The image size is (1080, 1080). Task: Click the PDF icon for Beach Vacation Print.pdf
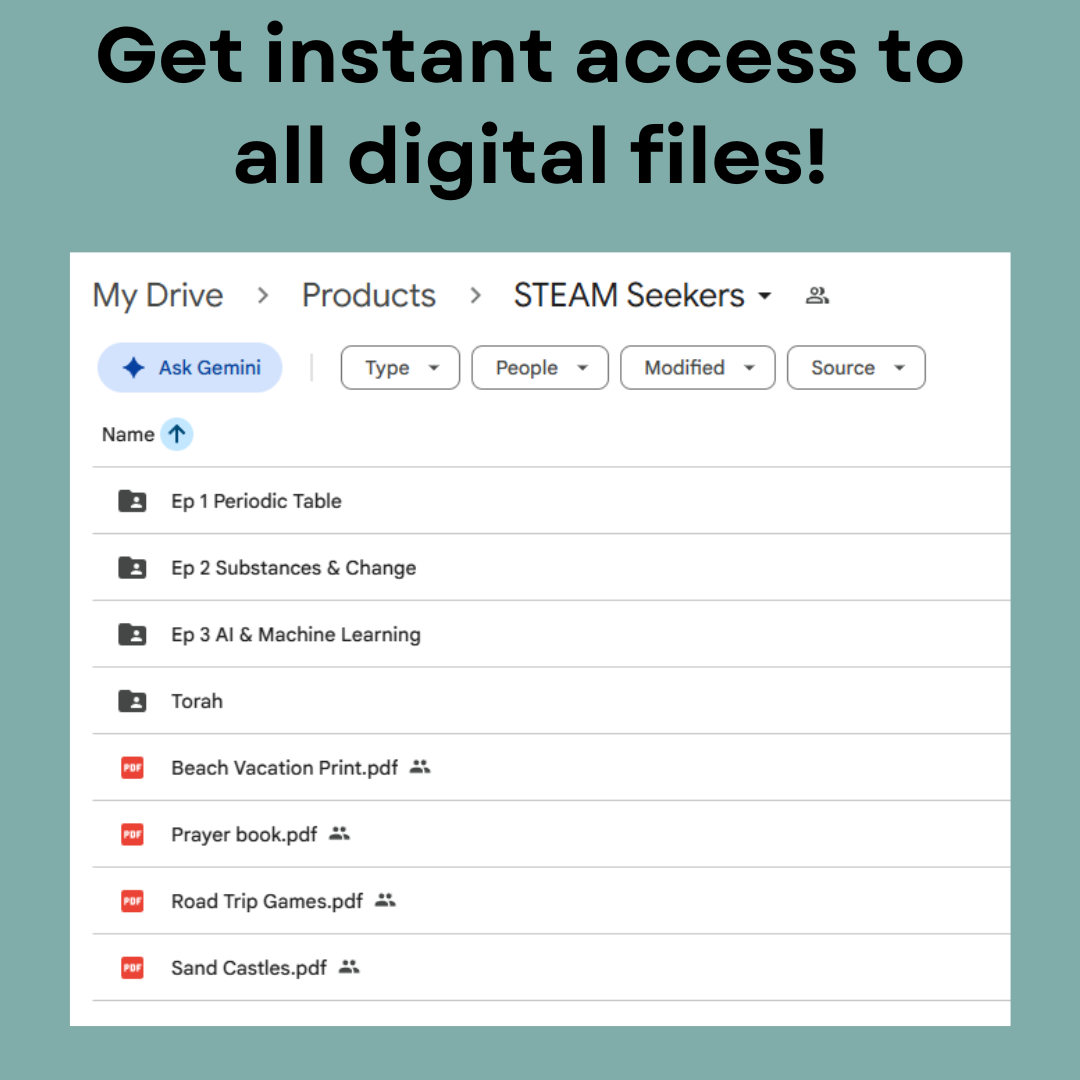(132, 767)
